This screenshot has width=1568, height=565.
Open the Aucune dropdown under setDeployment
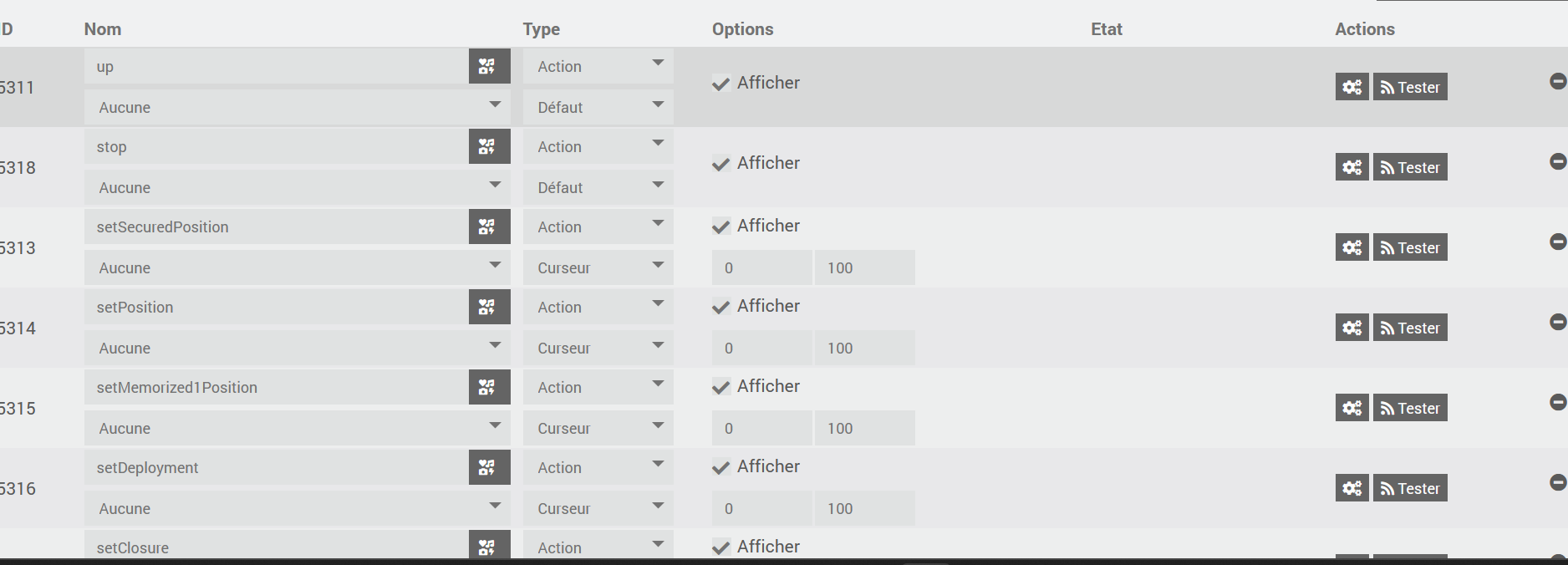tap(297, 508)
